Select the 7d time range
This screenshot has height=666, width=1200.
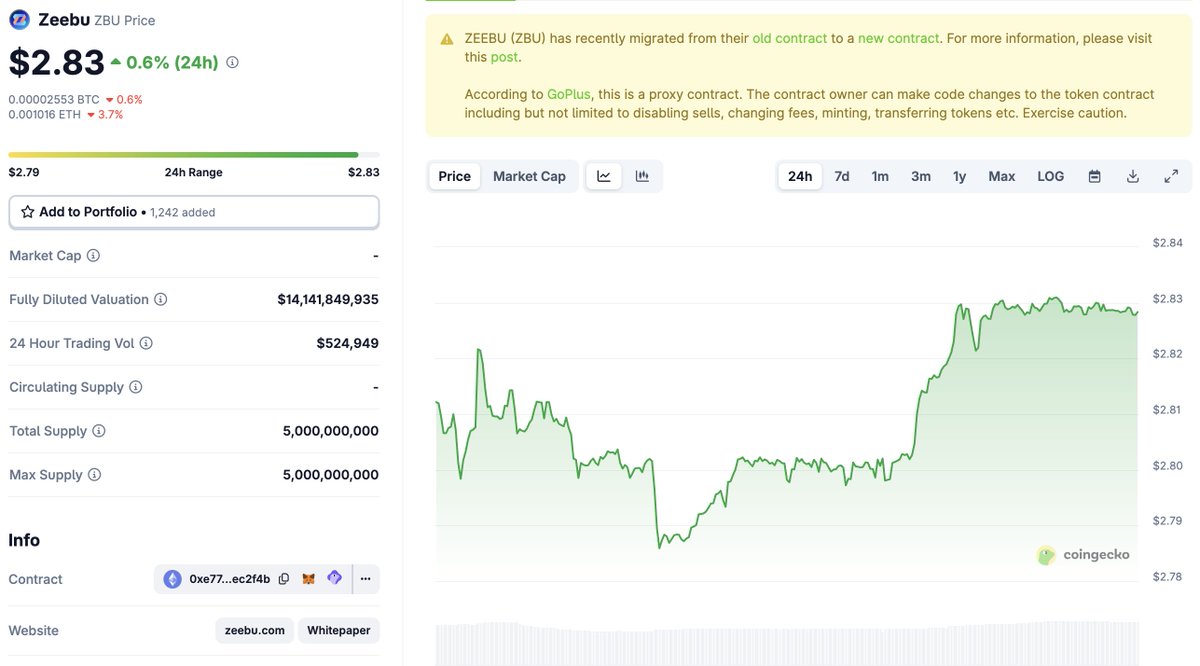842,176
